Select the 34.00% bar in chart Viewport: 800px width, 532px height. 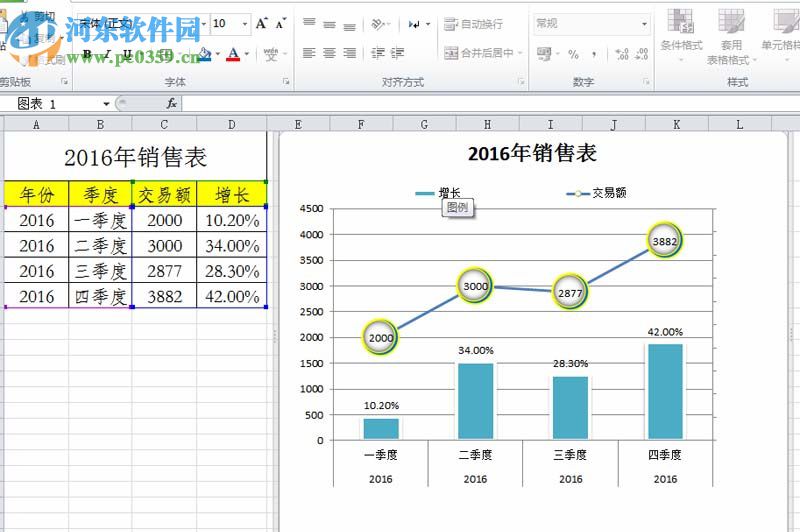tap(476, 401)
